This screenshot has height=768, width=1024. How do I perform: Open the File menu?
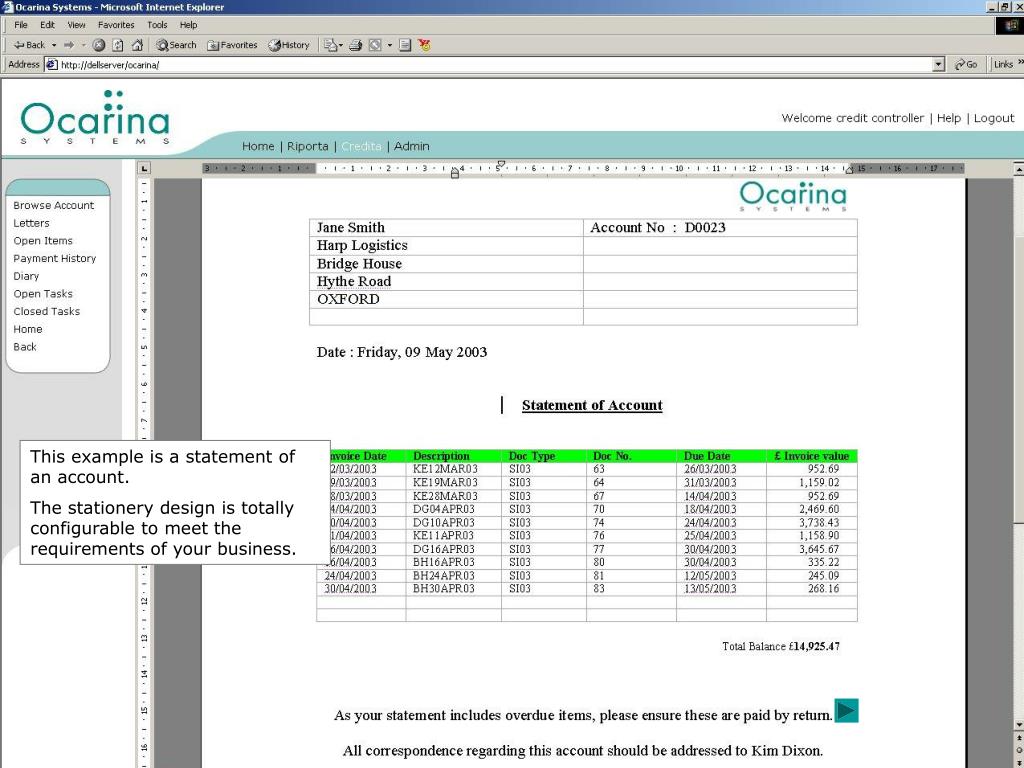coord(21,25)
